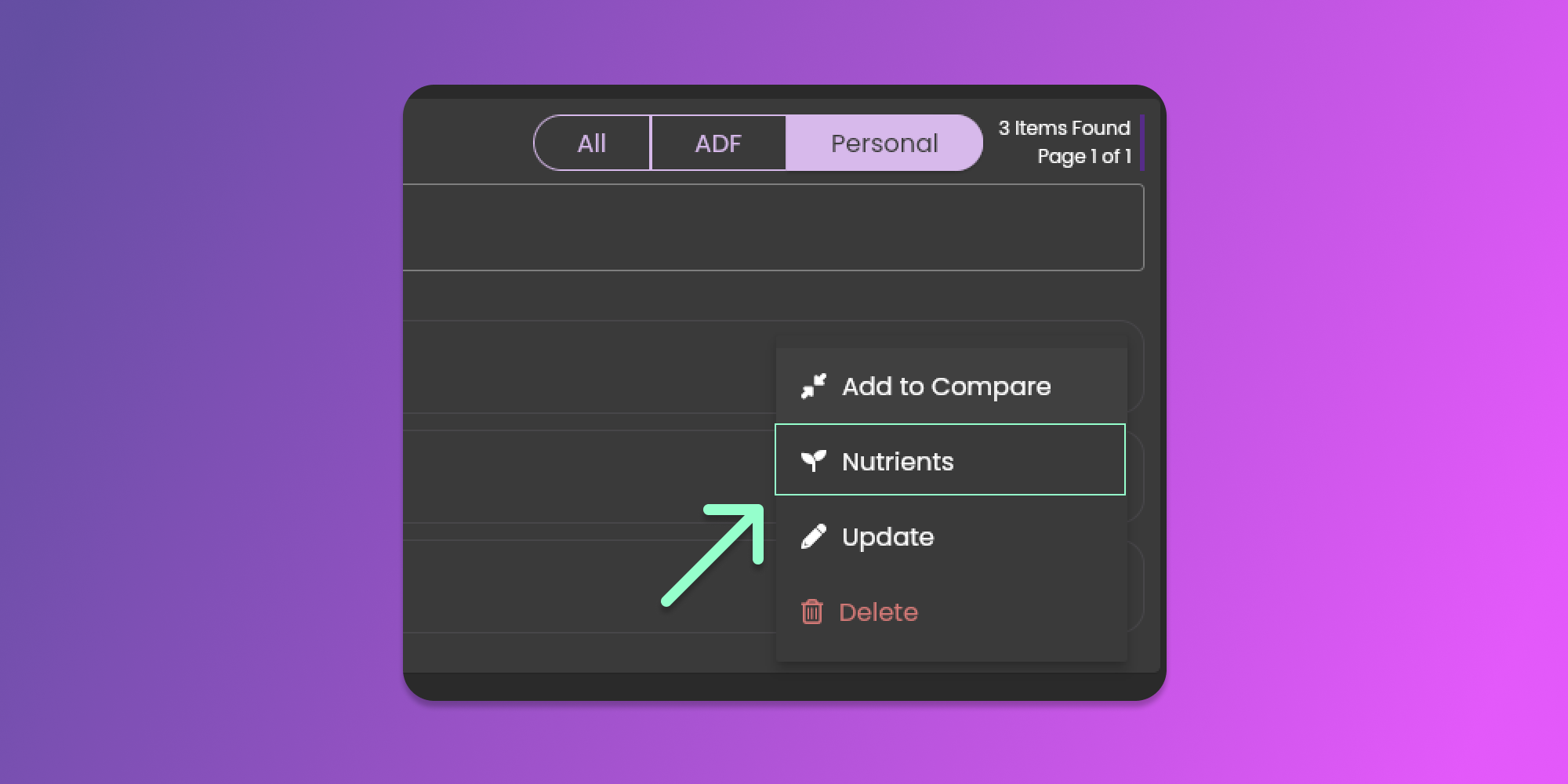1568x784 pixels.
Task: Click the Update pencil icon
Action: click(813, 537)
